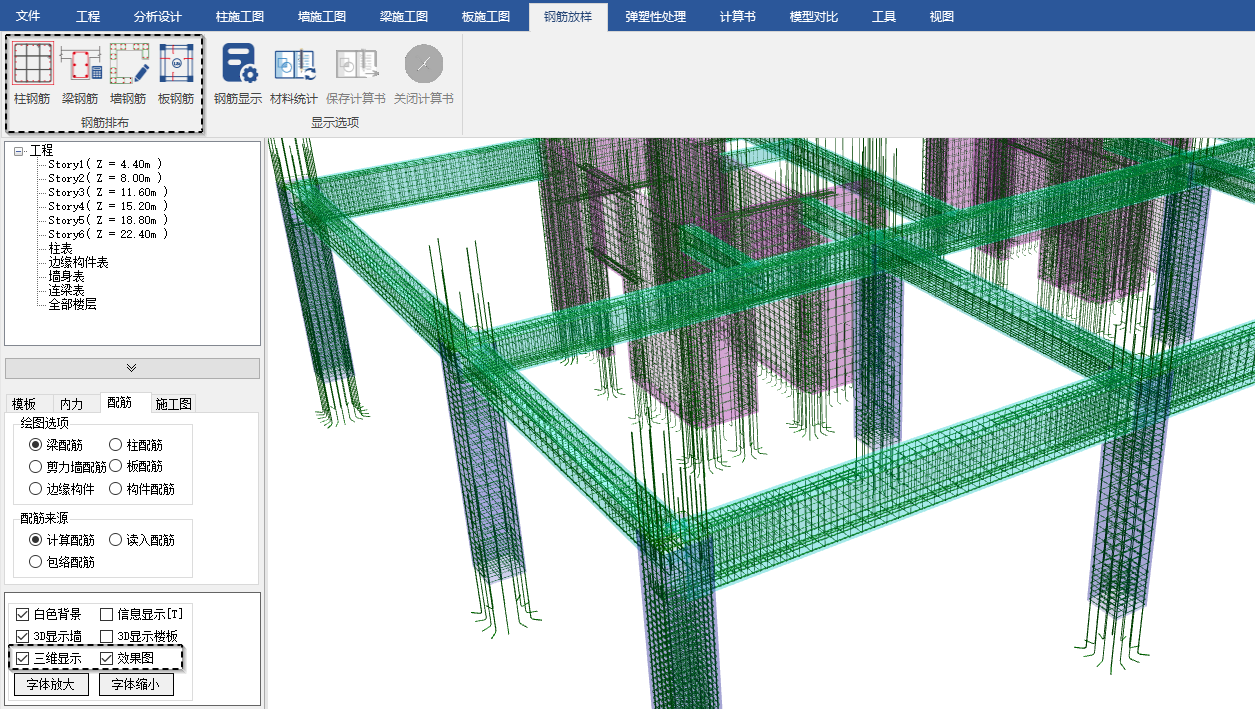Select the 柱配筋 radio button

[x=116, y=445]
